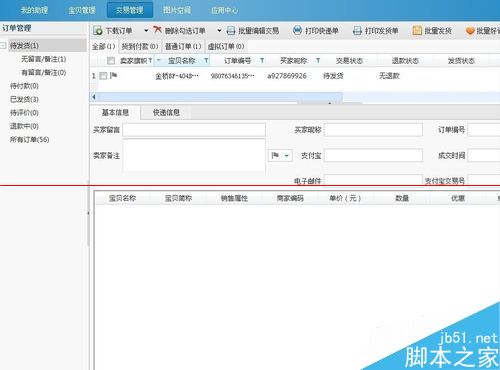
Task: Switch to the 货到付款(0) tab
Action: [140, 46]
